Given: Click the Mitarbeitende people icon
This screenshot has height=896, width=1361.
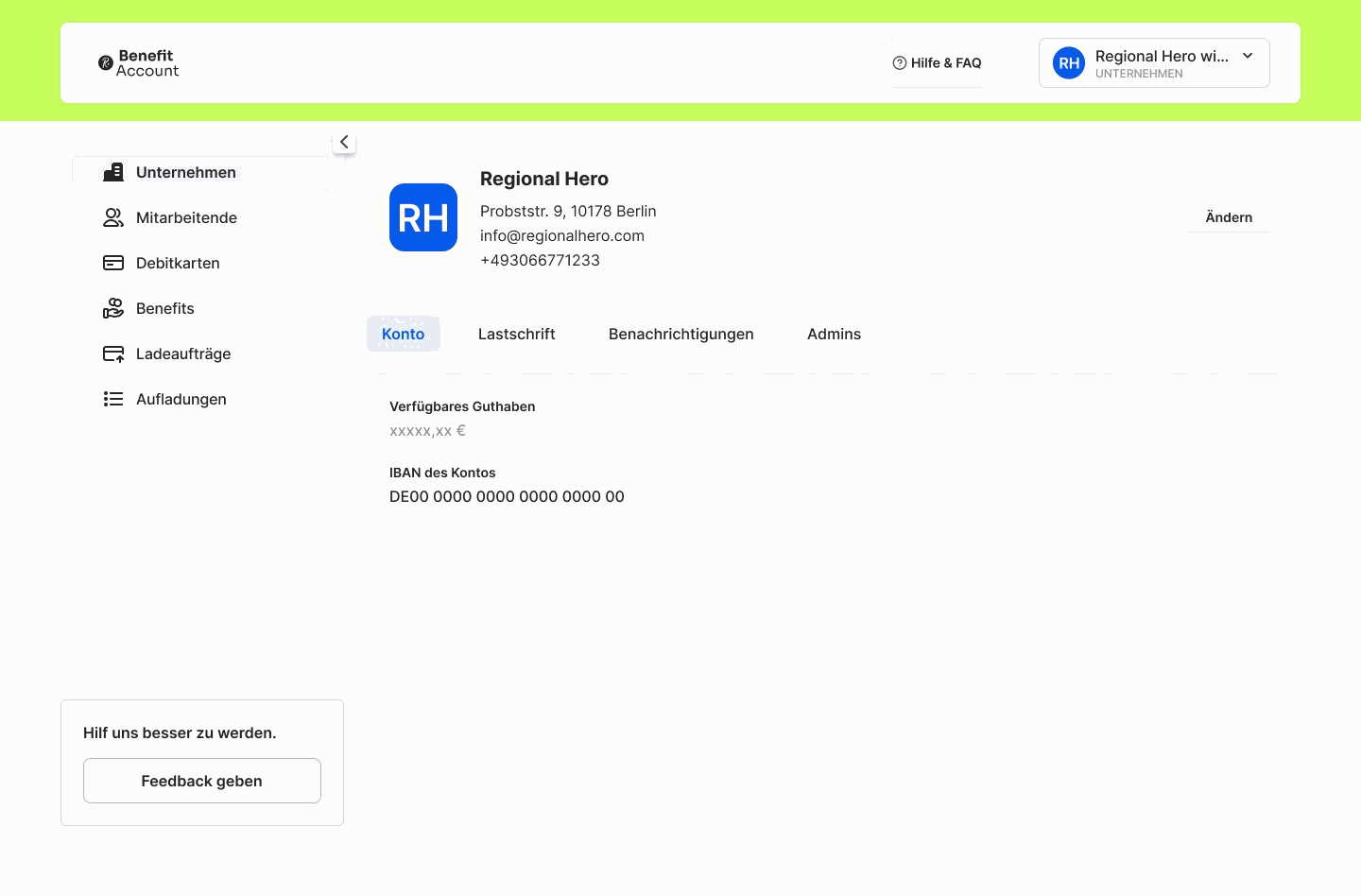Looking at the screenshot, I should pyautogui.click(x=113, y=217).
